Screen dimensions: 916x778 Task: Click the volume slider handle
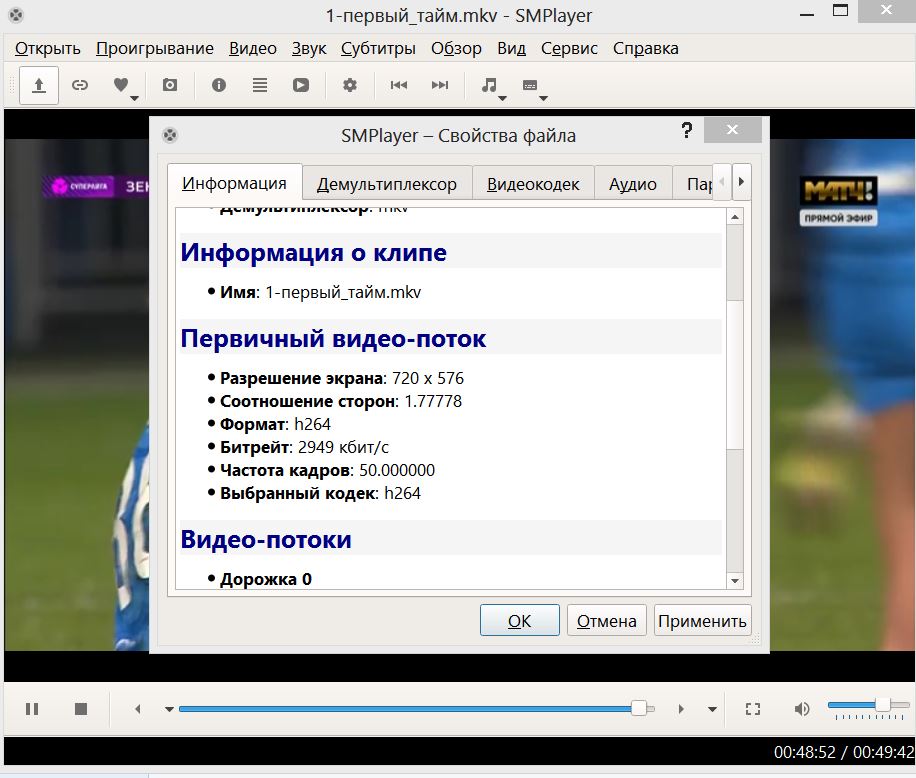(882, 705)
